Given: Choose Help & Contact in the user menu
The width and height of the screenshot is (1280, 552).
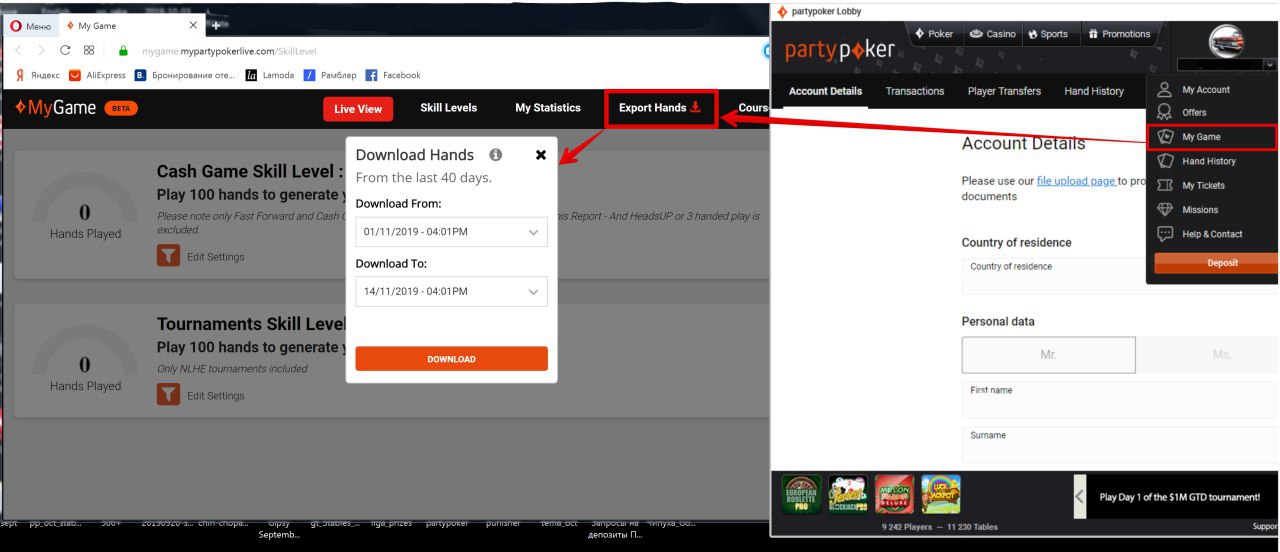Looking at the screenshot, I should tap(1213, 234).
